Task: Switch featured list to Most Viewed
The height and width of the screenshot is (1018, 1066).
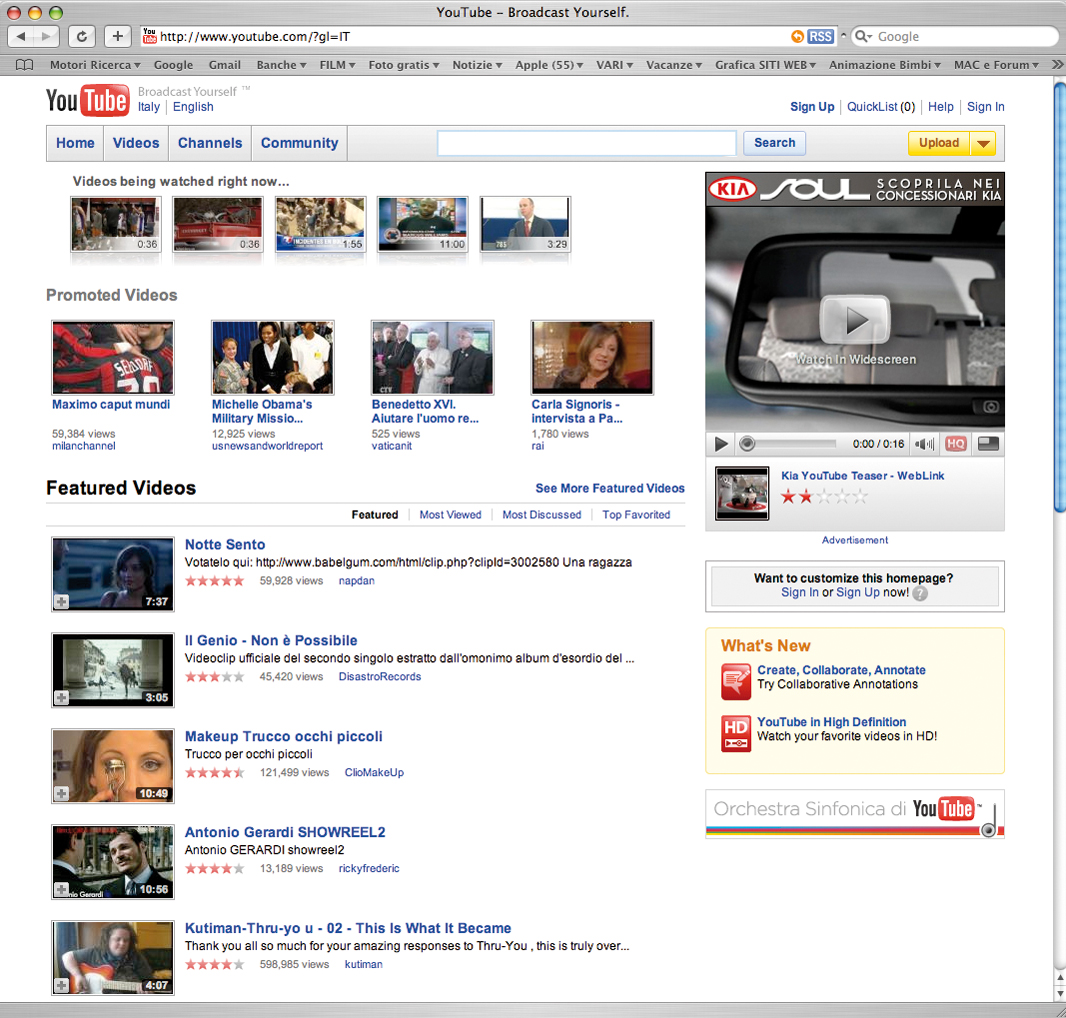Action: tap(450, 515)
